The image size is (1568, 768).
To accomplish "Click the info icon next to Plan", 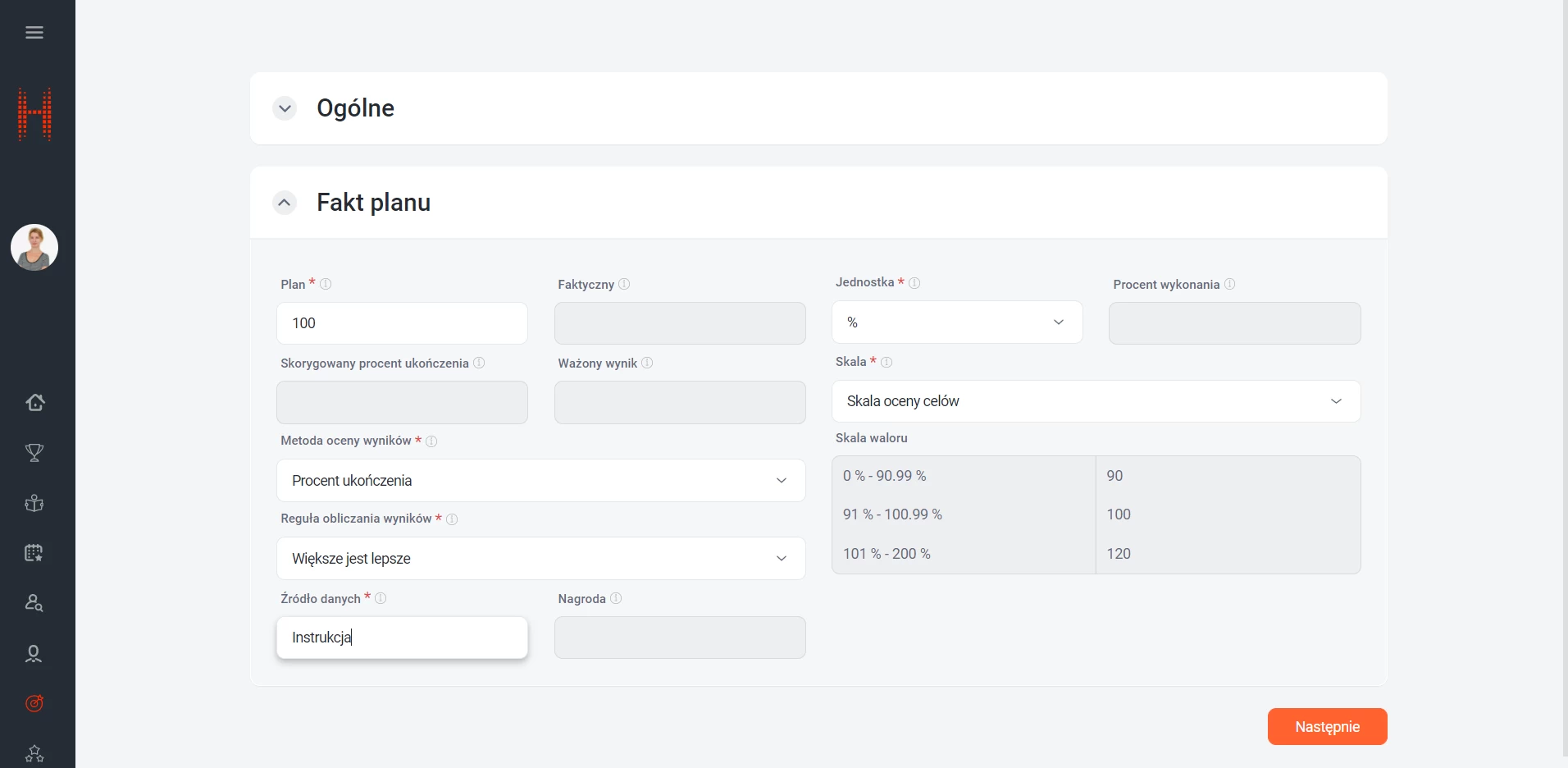I will point(326,284).
